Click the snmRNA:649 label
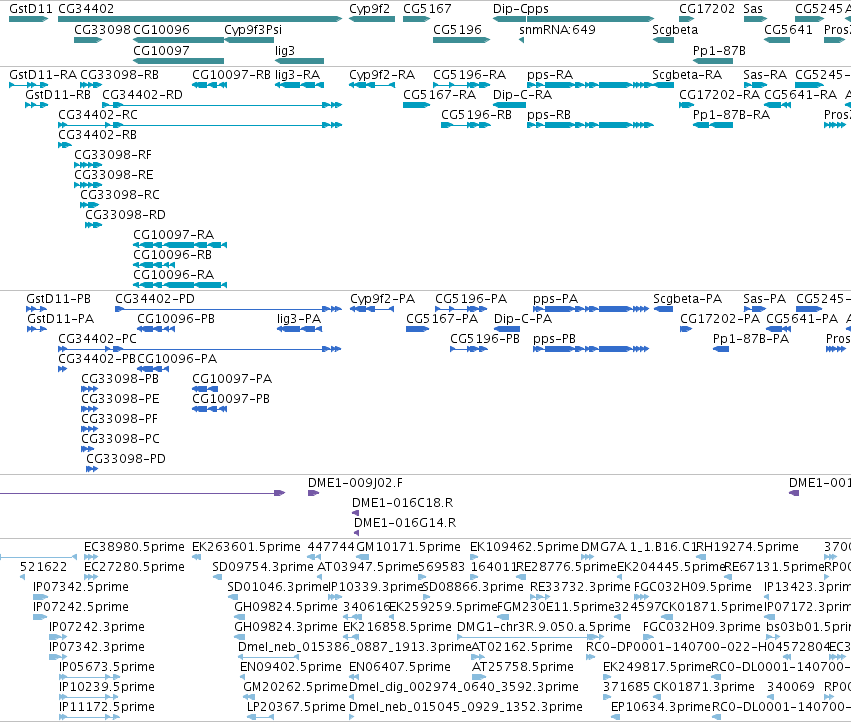Image resolution: width=851 pixels, height=722 pixels. [557, 29]
